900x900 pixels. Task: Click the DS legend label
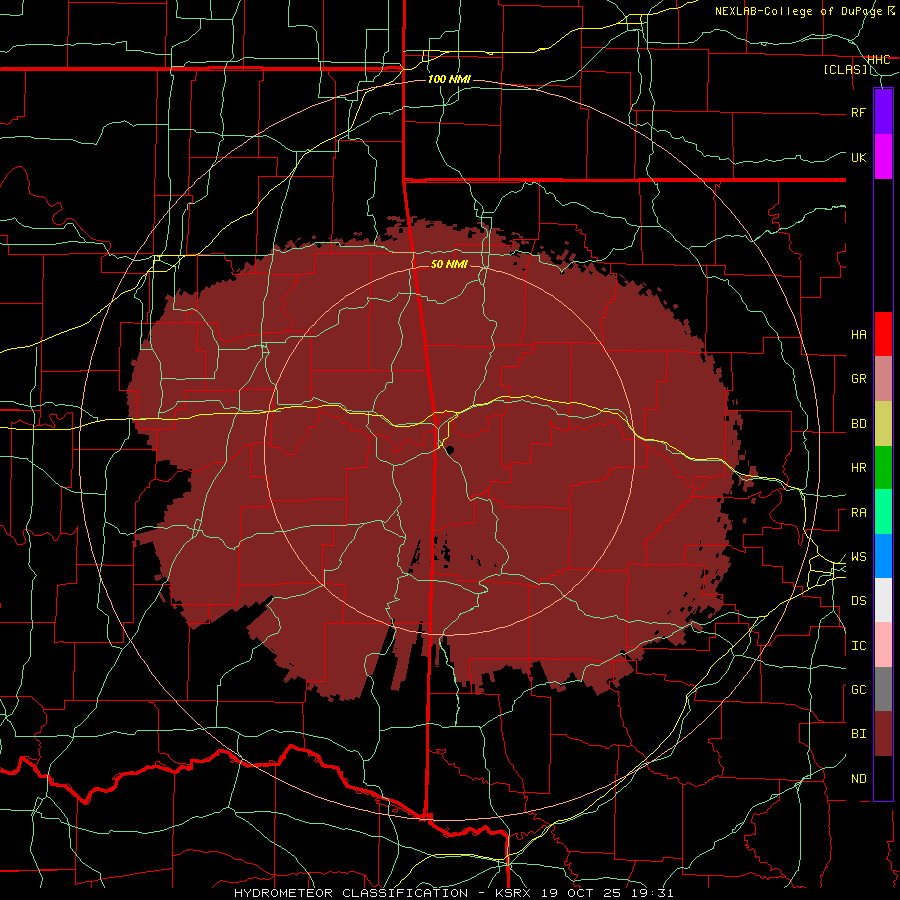[858, 601]
